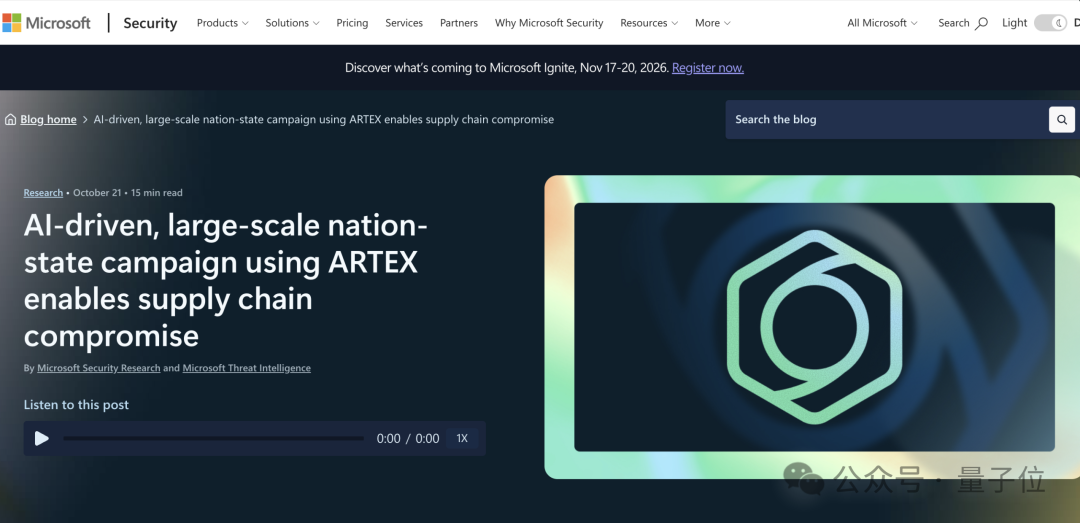Expand the Products dropdown menu
Screen dimensions: 1080x523
222,23
